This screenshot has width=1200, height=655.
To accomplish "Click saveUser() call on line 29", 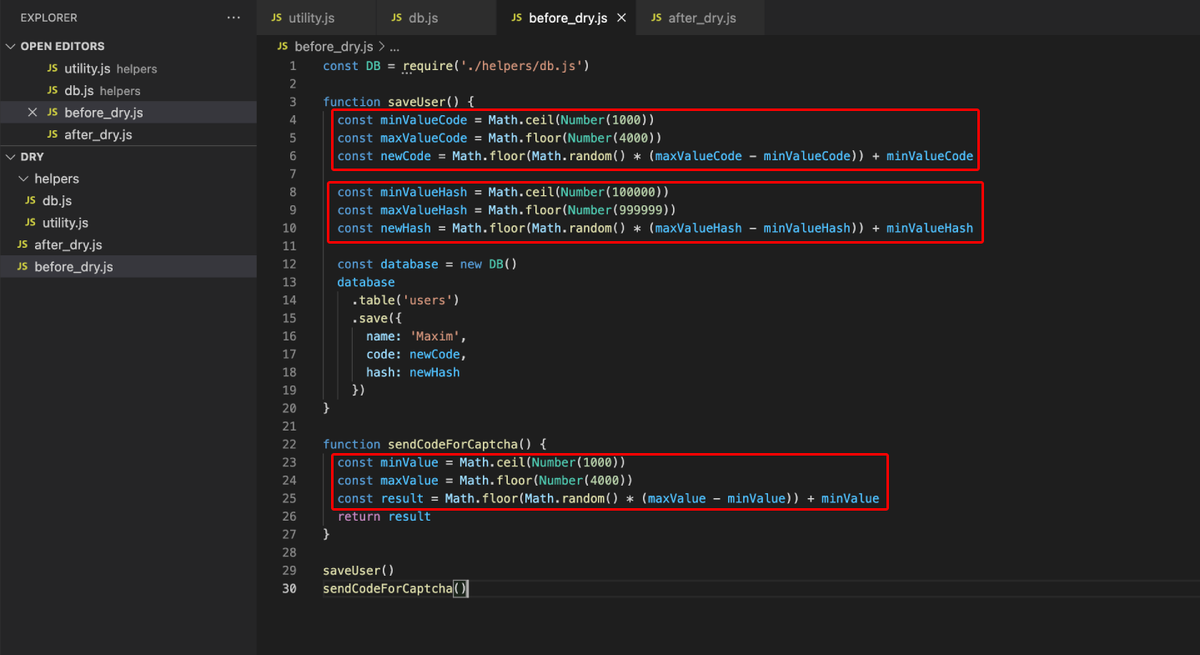I will tap(358, 570).
